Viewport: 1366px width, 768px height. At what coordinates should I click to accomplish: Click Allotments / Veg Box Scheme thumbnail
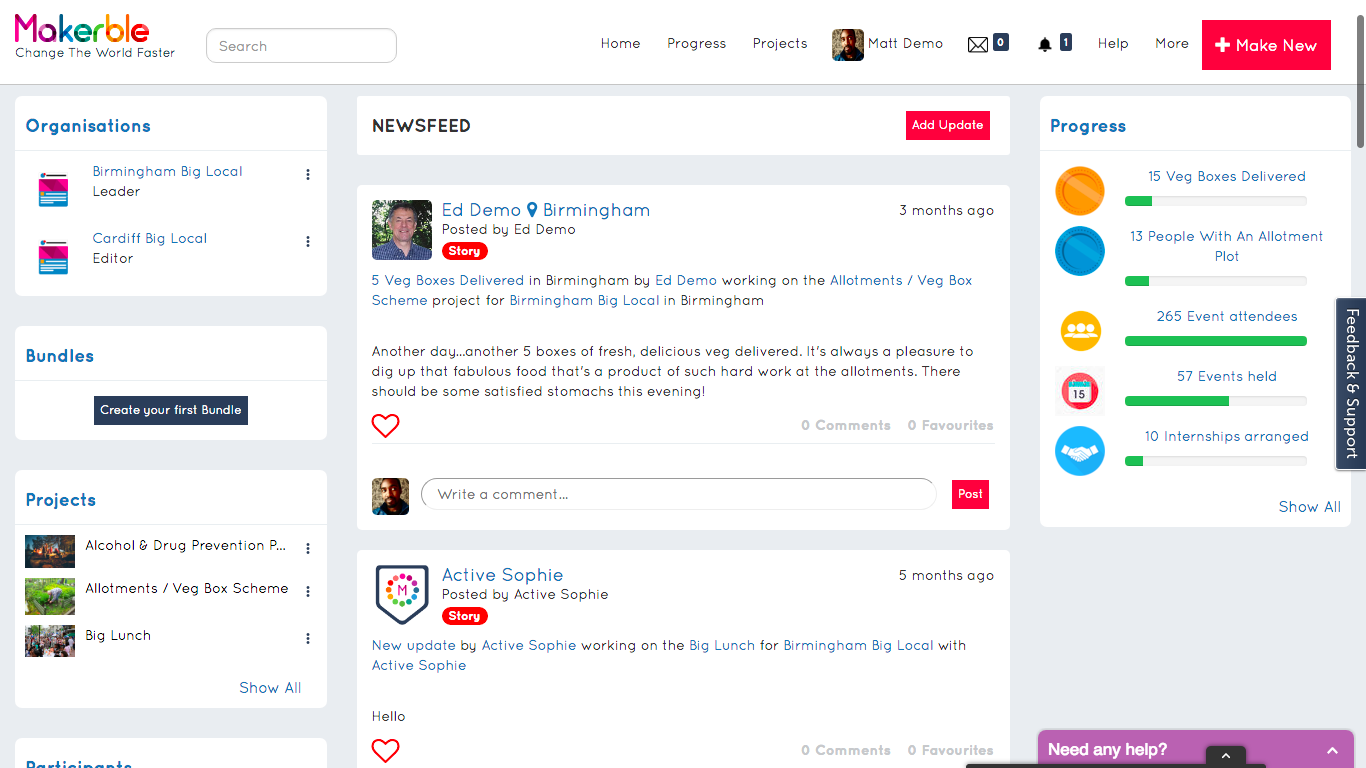[x=50, y=596]
